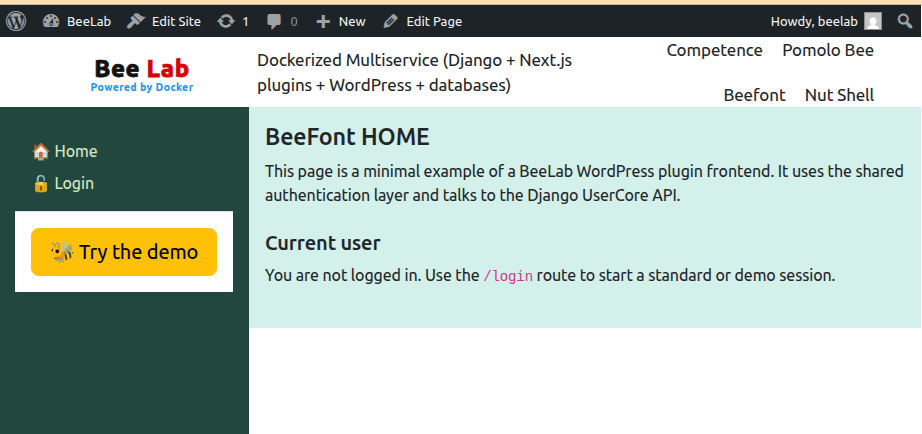Click the padlock icon beside Login
The height and width of the screenshot is (434, 922).
pos(41,184)
